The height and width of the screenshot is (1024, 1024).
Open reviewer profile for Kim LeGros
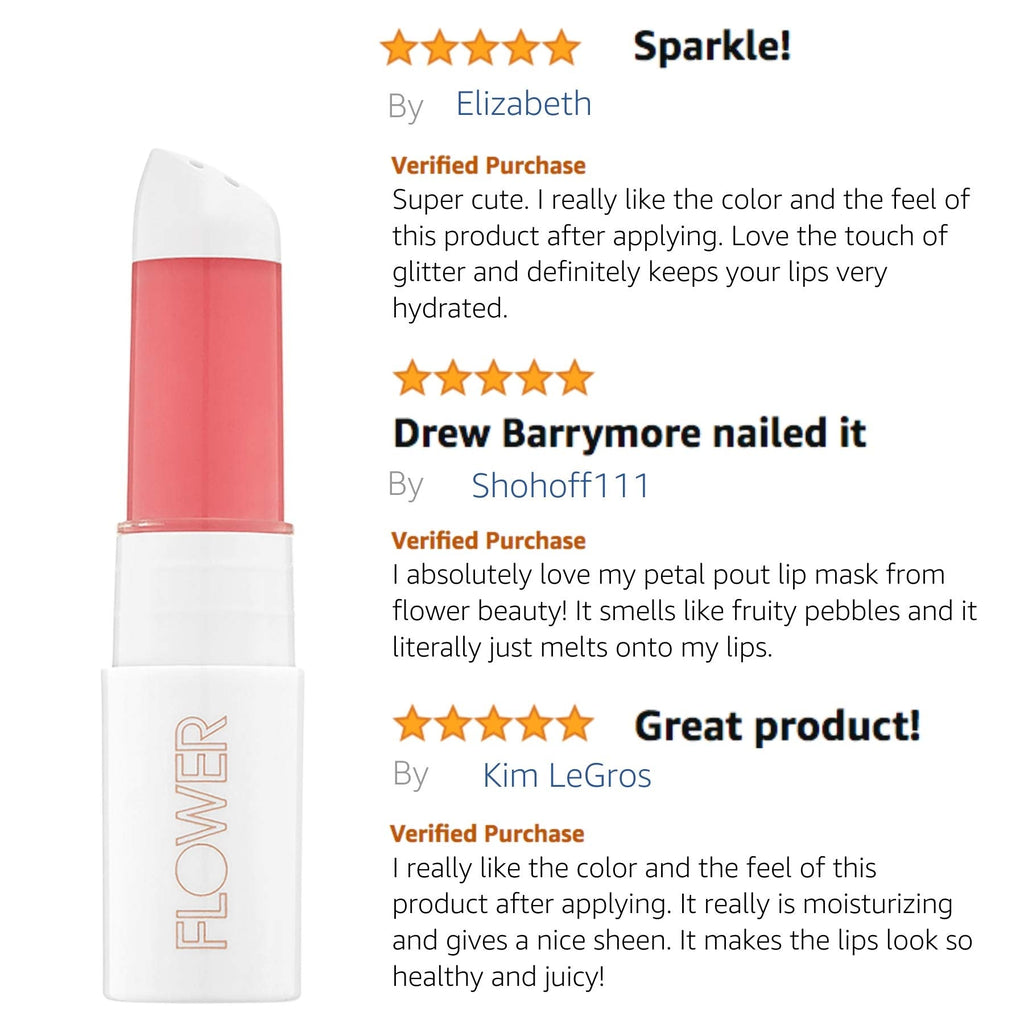[567, 776]
